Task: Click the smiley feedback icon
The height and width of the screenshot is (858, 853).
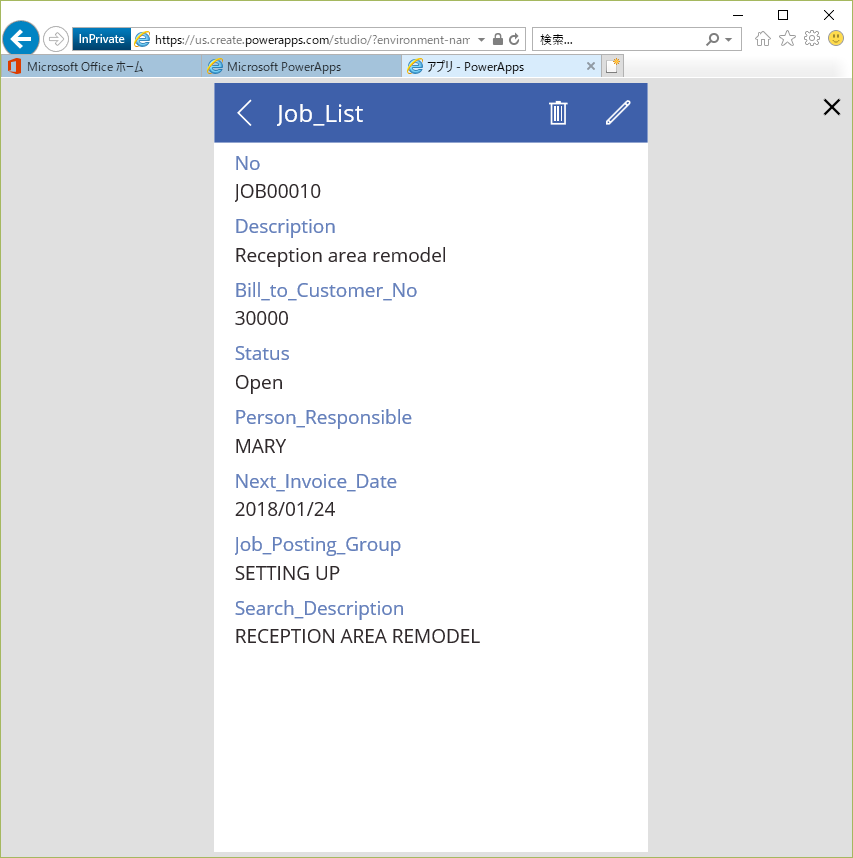Action: pos(836,38)
